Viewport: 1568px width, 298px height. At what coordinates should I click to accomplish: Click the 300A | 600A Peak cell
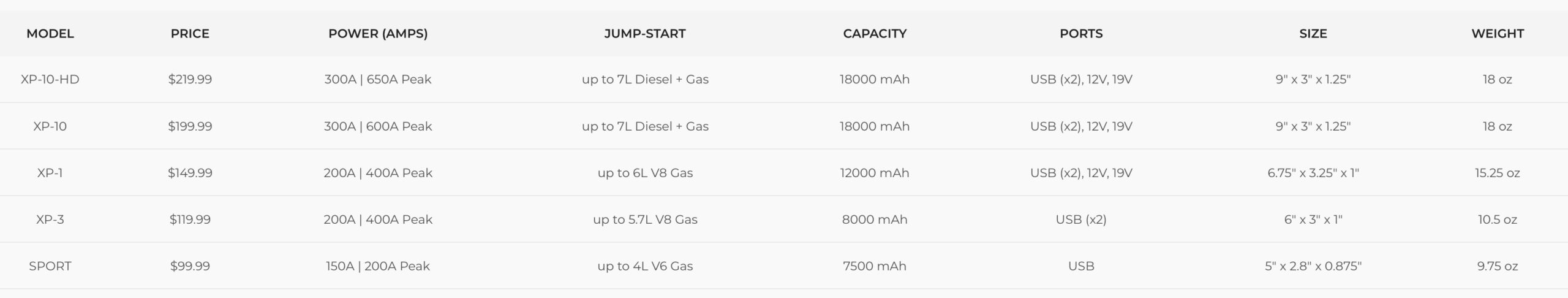(x=378, y=126)
